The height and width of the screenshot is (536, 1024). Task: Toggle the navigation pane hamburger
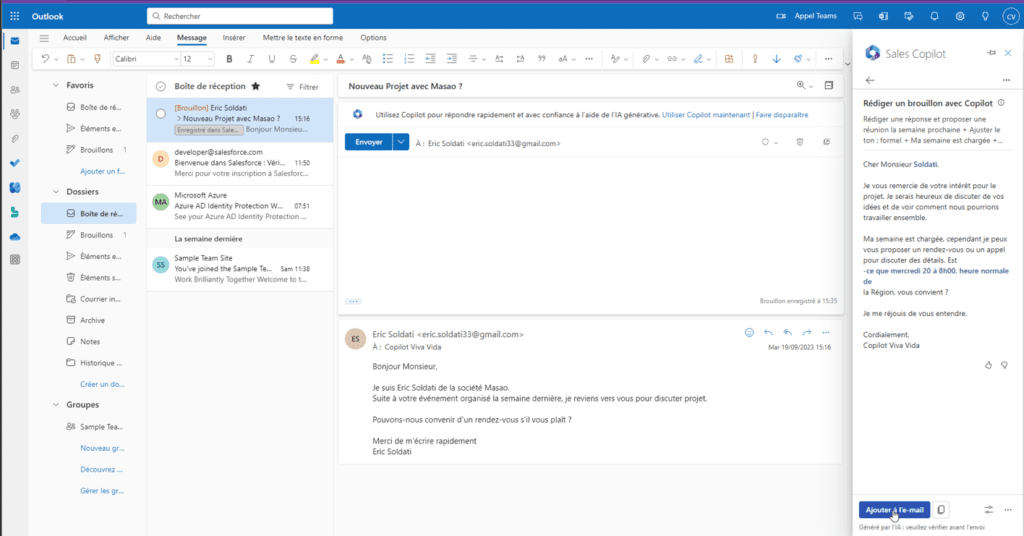[x=44, y=38]
